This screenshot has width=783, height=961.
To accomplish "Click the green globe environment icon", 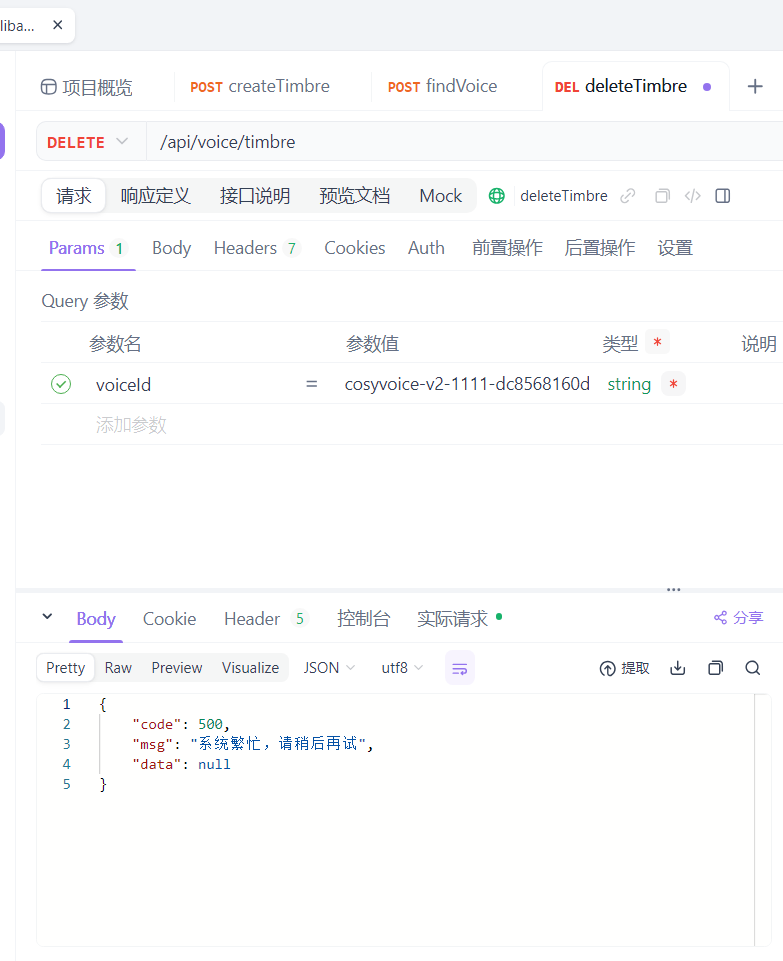I will (496, 196).
